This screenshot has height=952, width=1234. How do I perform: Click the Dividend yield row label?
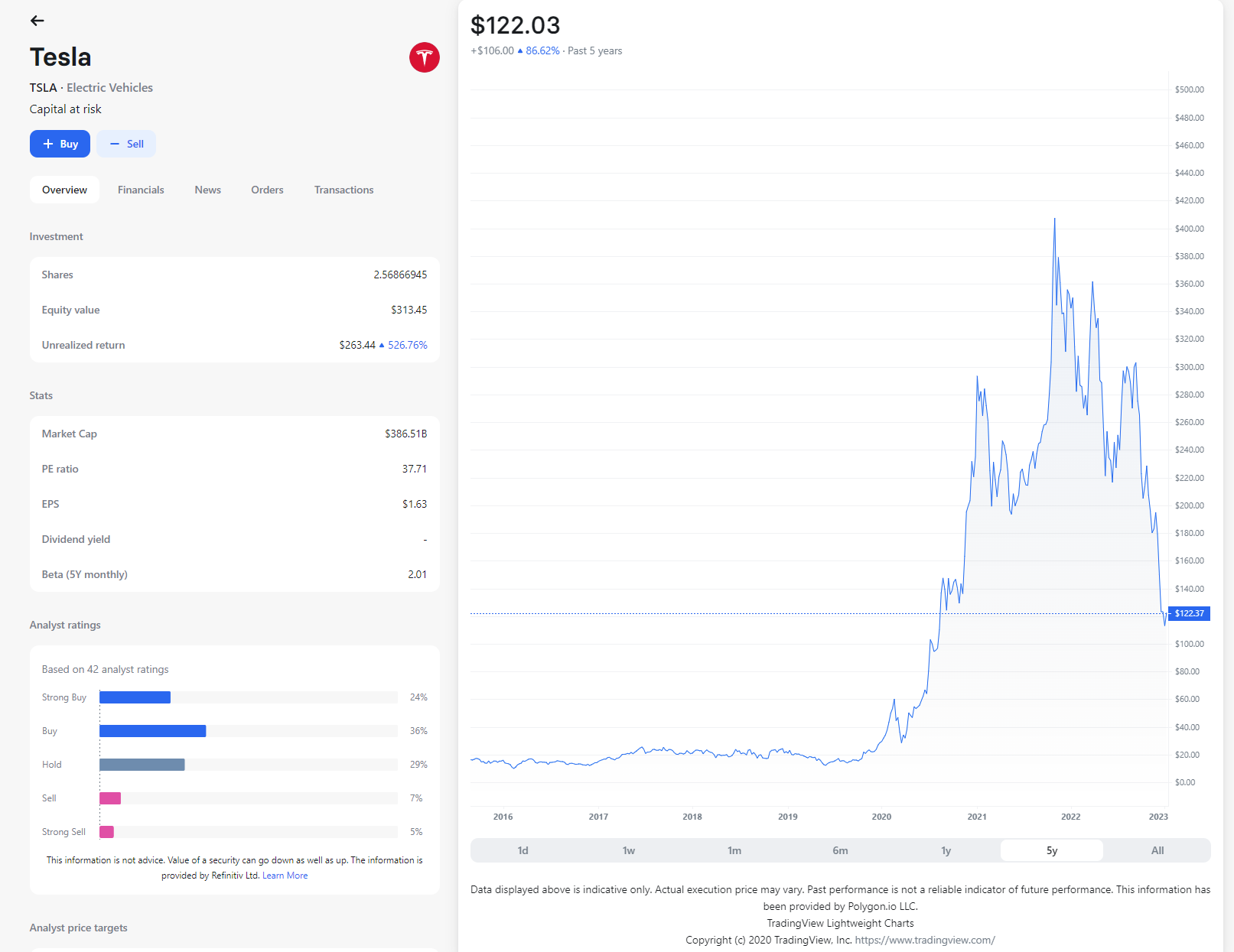[76, 539]
